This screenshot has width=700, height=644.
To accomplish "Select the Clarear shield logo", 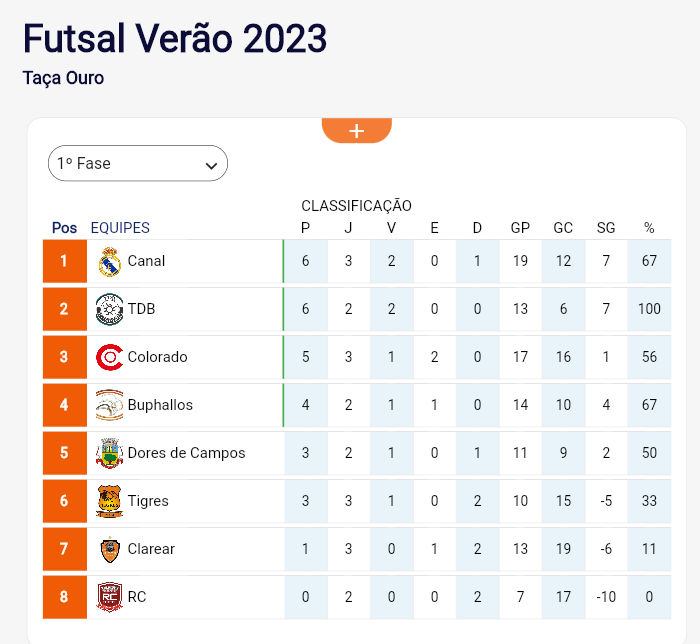I will coord(110,550).
